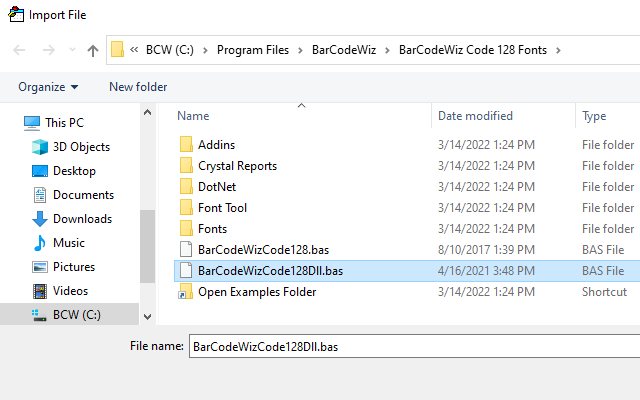Select BCW (C:) drive in sidebar
Viewport: 640px width, 400px height.
[77, 315]
